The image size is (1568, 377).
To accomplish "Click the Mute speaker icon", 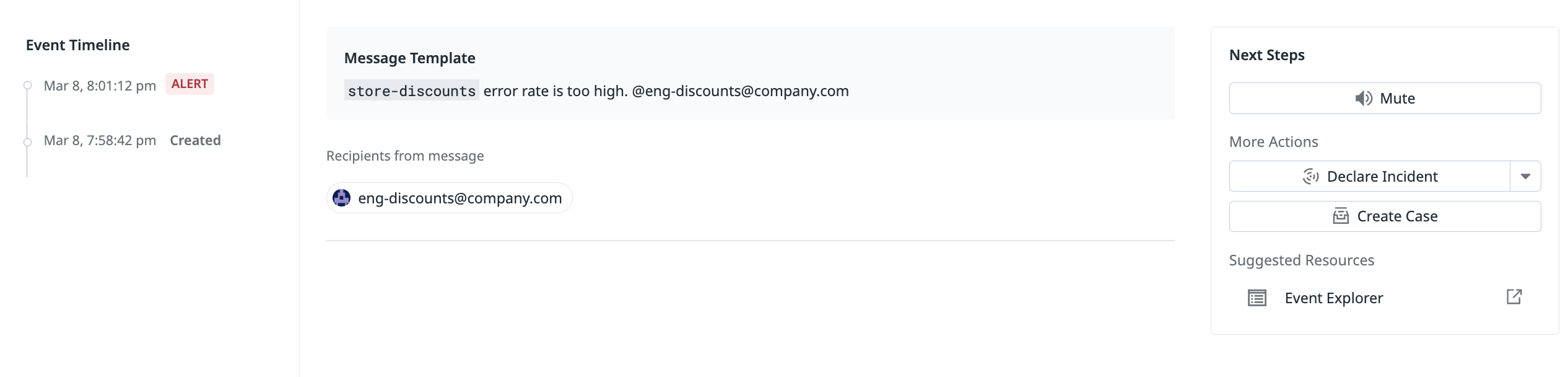I will pyautogui.click(x=1364, y=99).
